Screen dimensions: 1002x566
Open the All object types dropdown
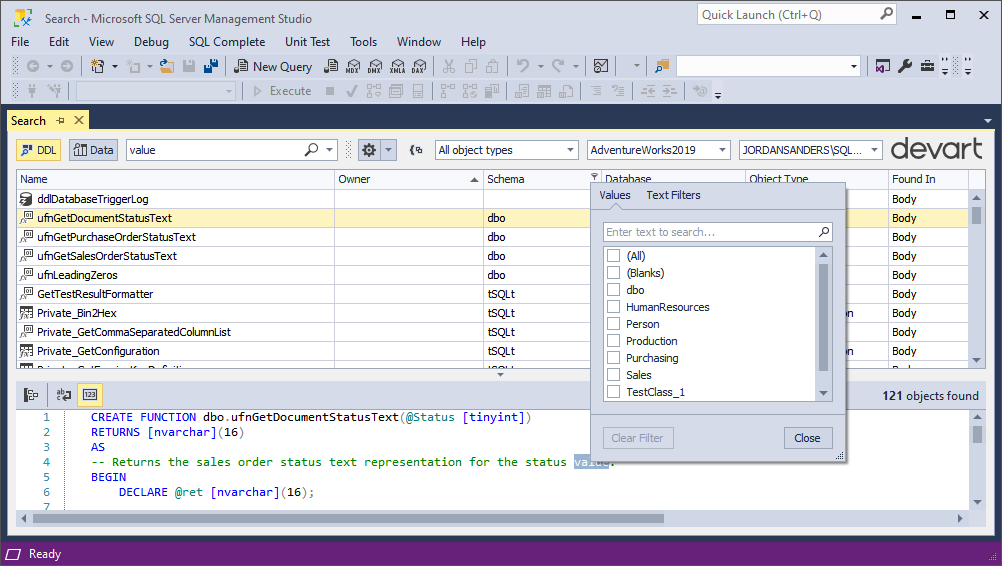point(507,150)
